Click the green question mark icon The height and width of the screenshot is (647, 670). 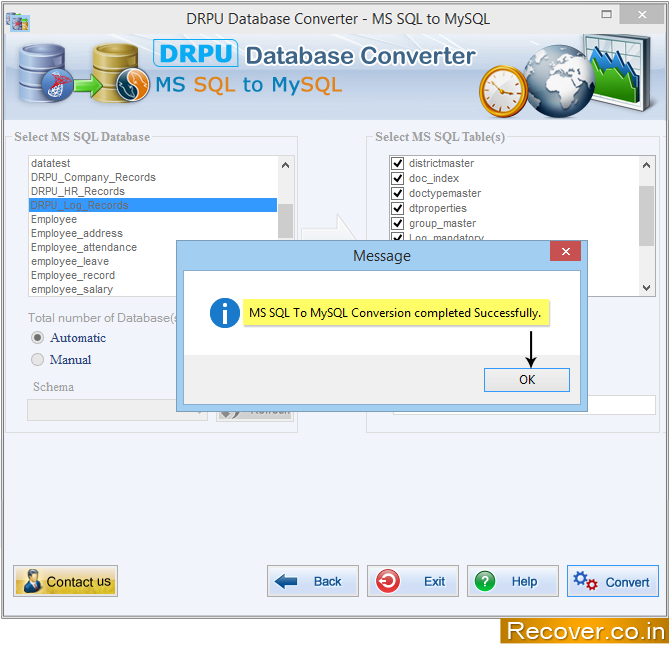click(485, 581)
